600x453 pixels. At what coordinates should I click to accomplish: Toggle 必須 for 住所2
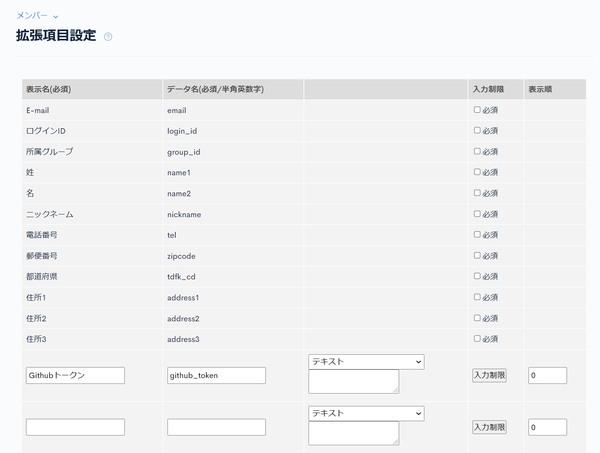(x=477, y=318)
